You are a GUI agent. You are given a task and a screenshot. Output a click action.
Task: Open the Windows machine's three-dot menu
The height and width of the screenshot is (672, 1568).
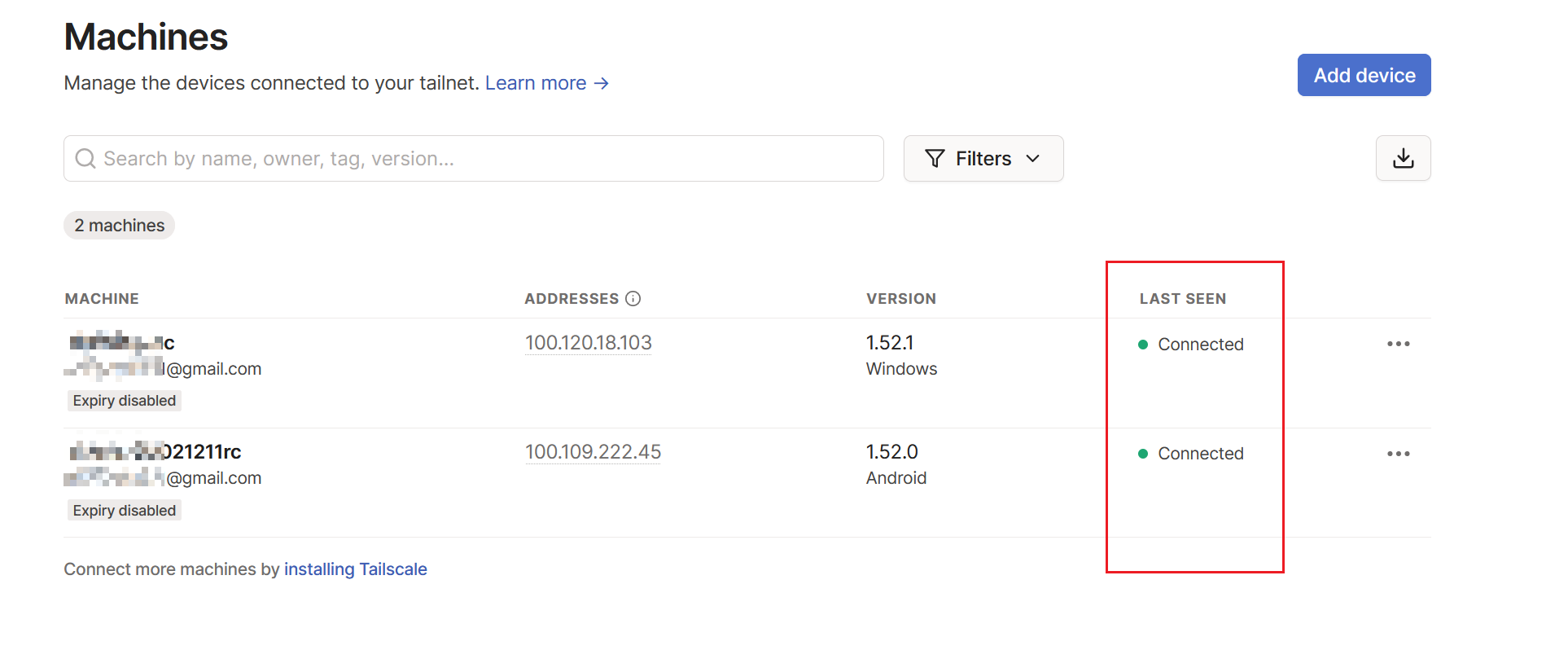point(1398,344)
